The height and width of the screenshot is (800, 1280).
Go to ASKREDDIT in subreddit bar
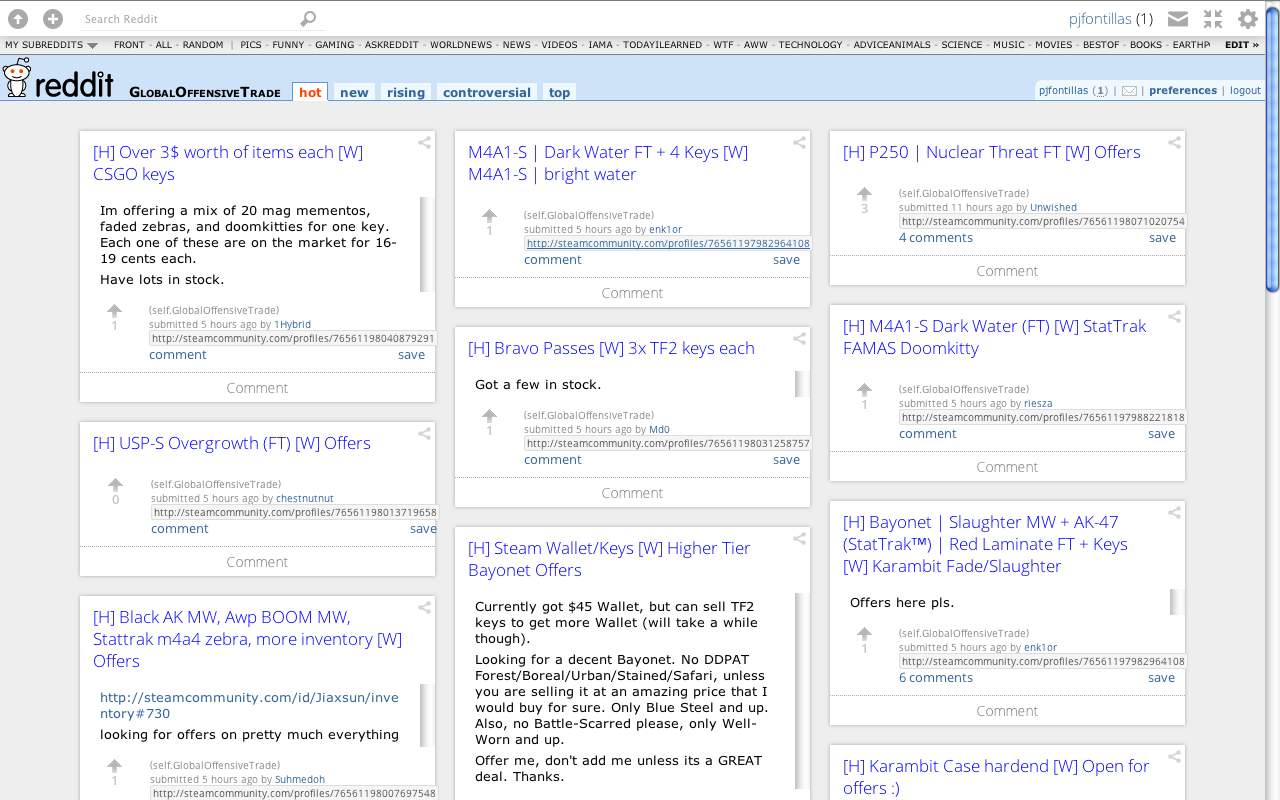click(392, 45)
